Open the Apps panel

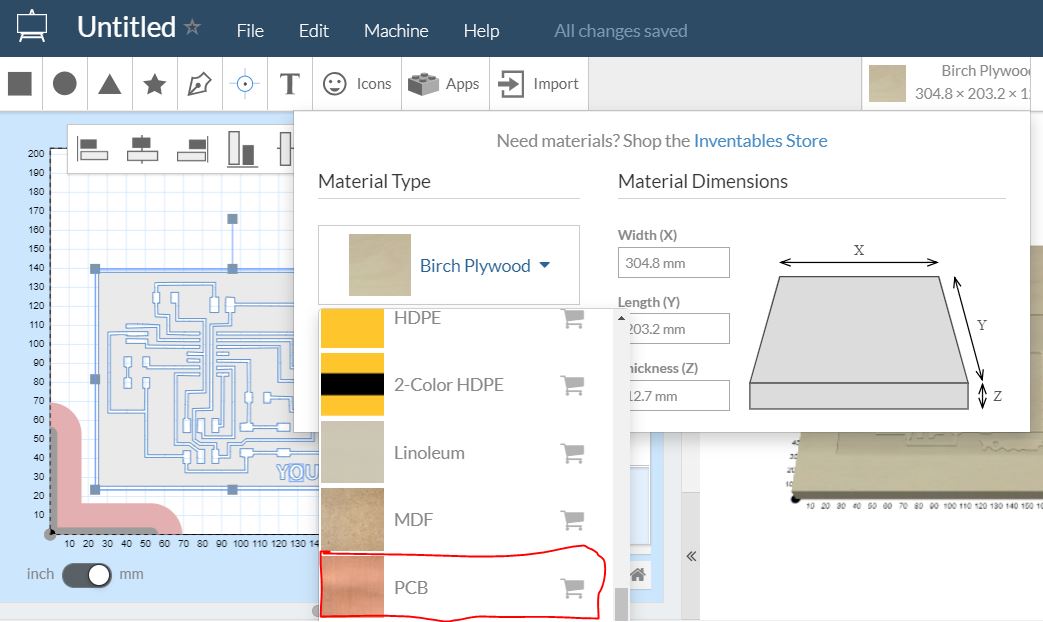(444, 84)
